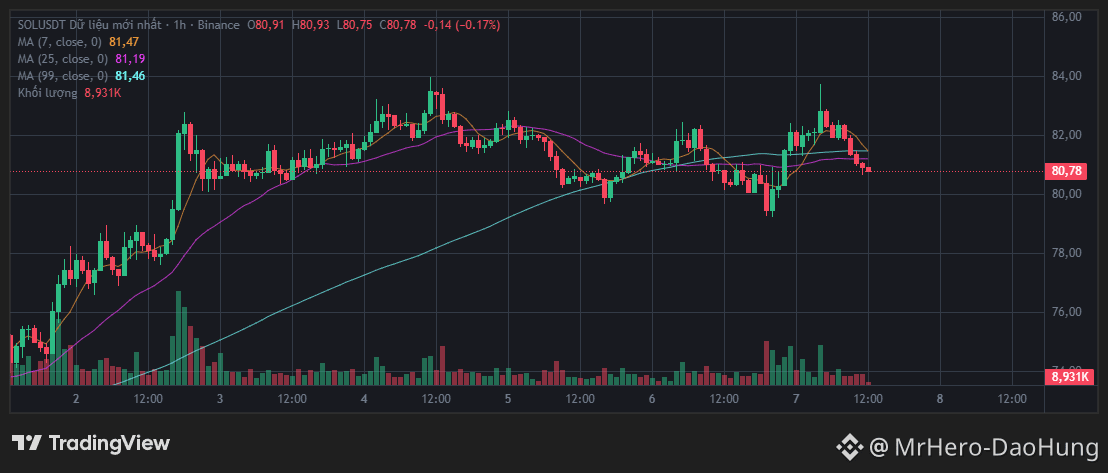Click the 82,00 price axis label
The width and height of the screenshot is (1108, 473).
(1068, 135)
